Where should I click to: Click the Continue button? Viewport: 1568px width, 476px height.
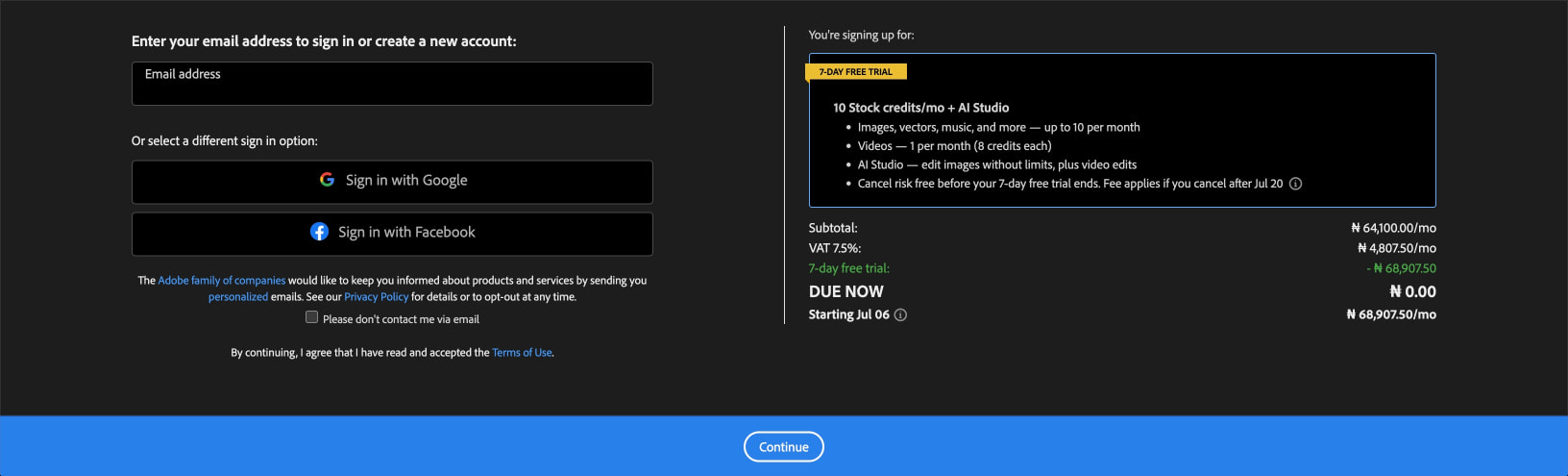[x=784, y=447]
